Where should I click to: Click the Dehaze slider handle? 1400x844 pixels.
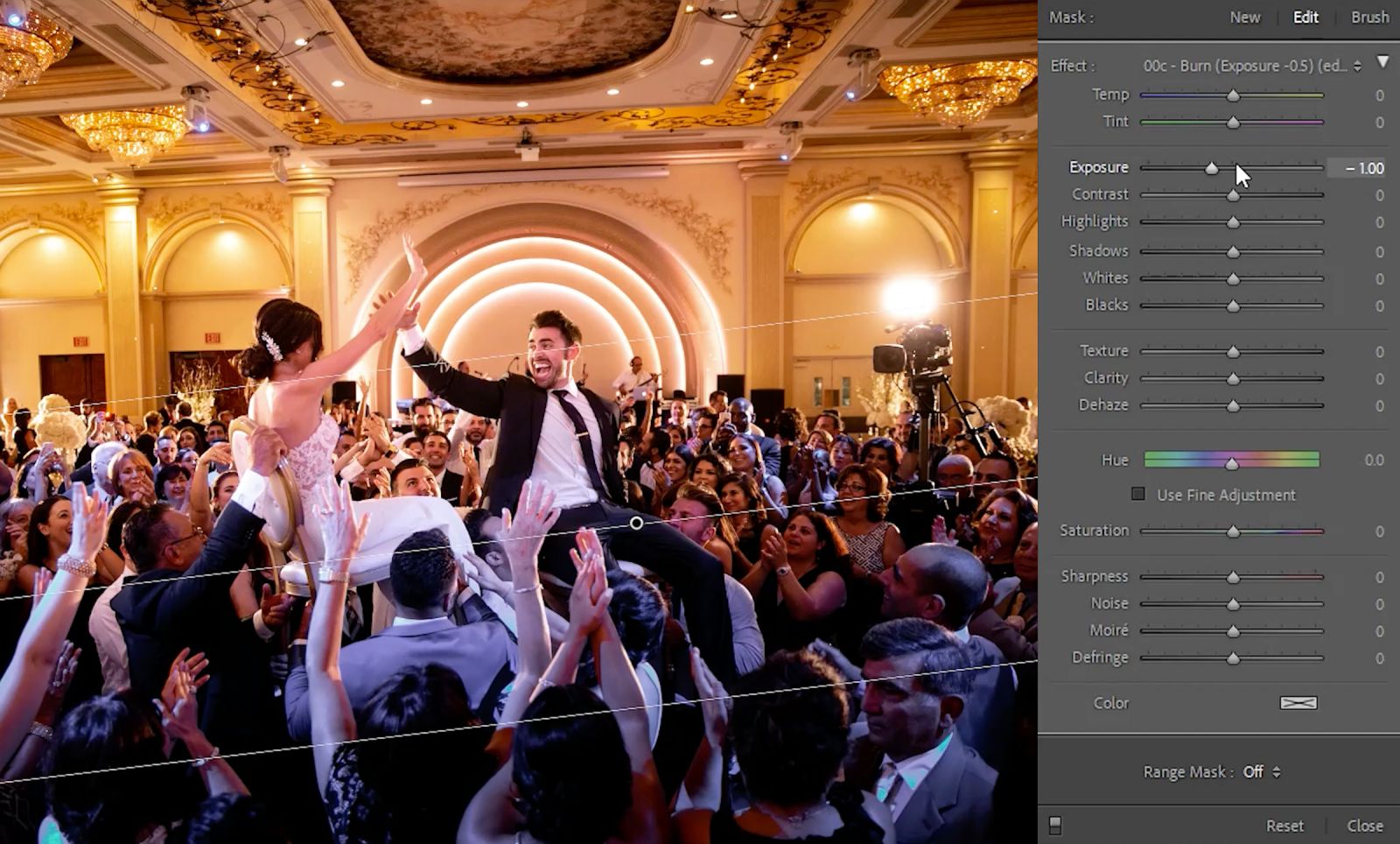pos(1233,405)
